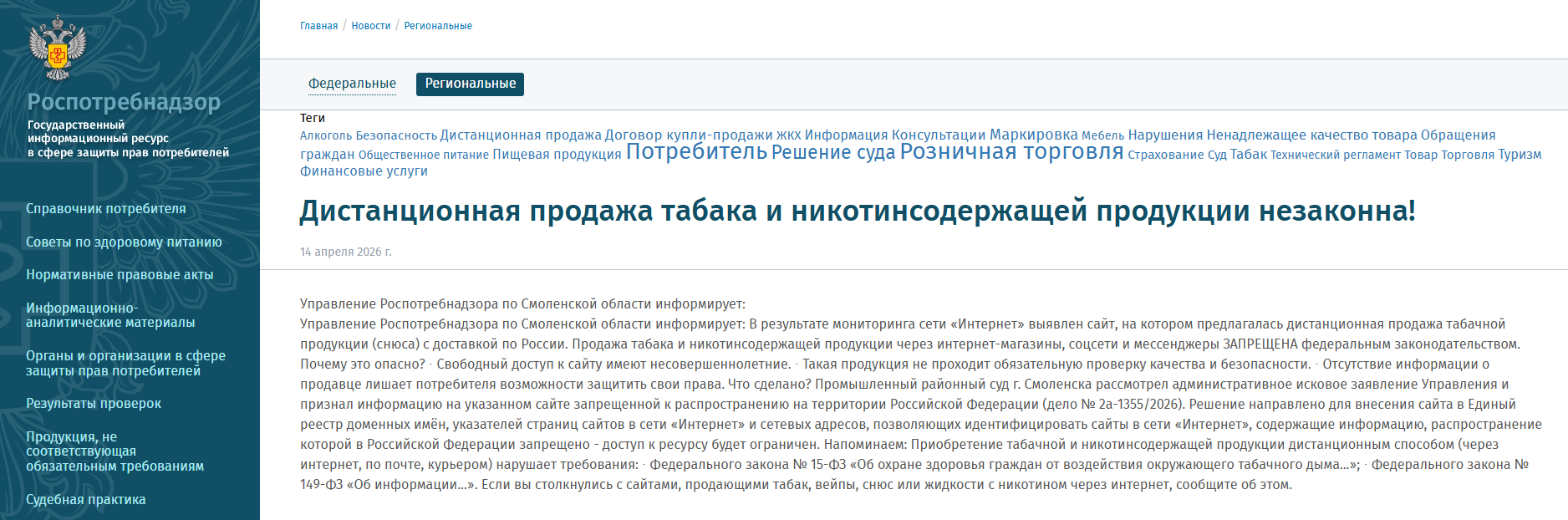
Task: Click the Нарушения tag
Action: (1166, 135)
